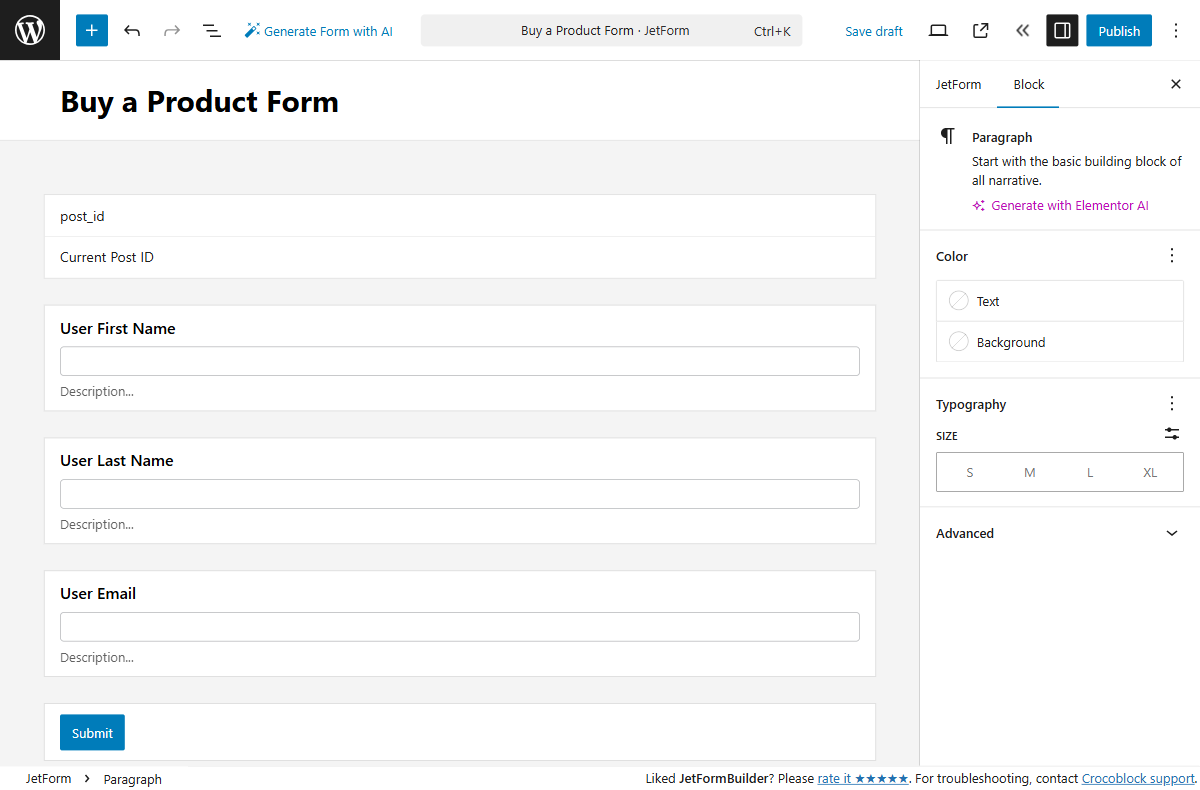Switch to the JetForm tab
Screen dimensions: 1200x790
click(x=958, y=85)
